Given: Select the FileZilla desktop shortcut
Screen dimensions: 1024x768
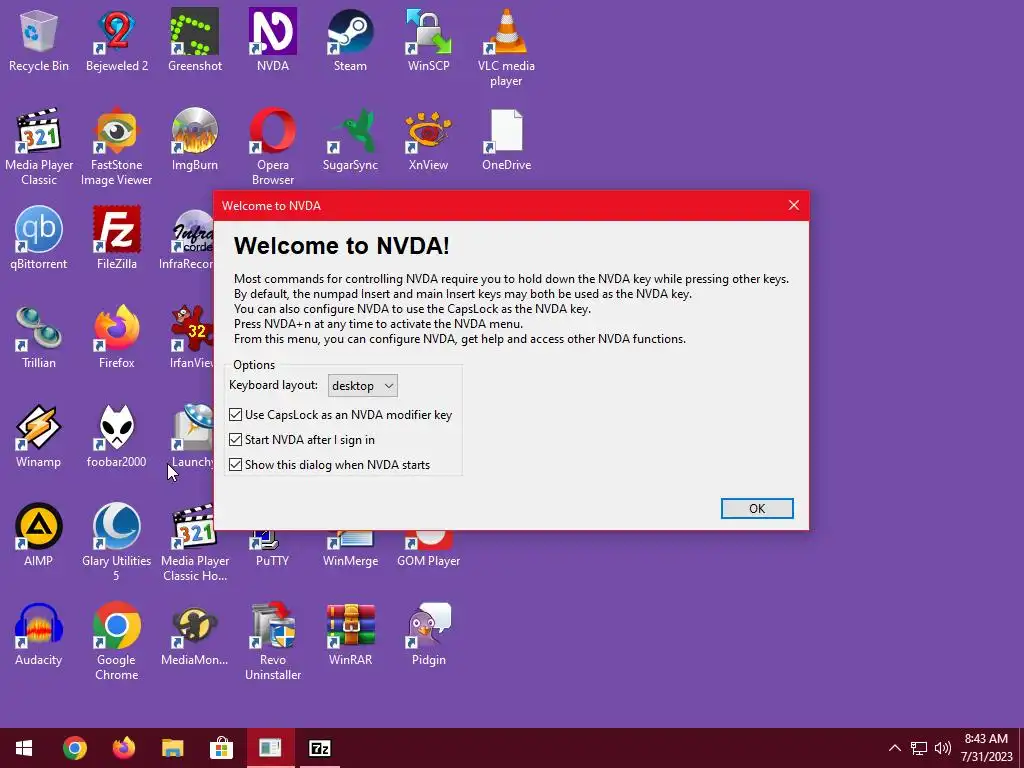Looking at the screenshot, I should [x=117, y=238].
